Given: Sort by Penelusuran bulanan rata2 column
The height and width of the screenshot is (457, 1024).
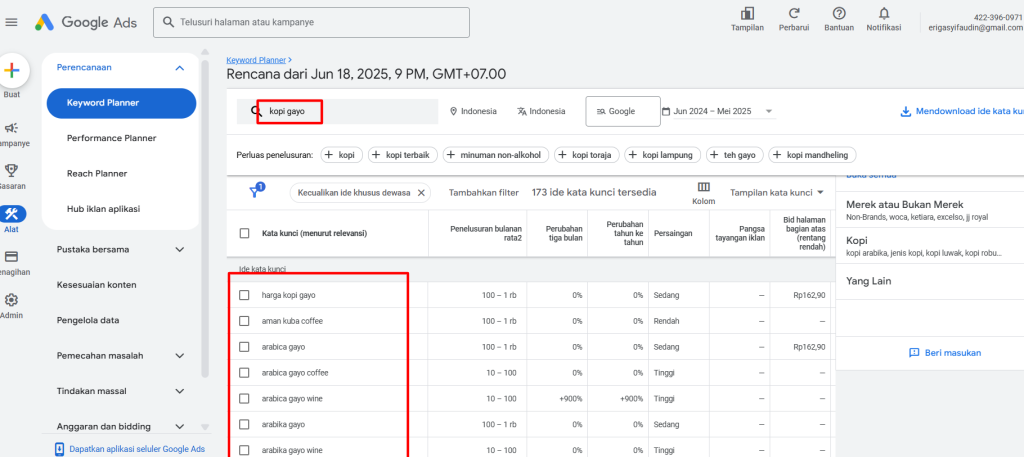Looking at the screenshot, I should click(x=486, y=233).
